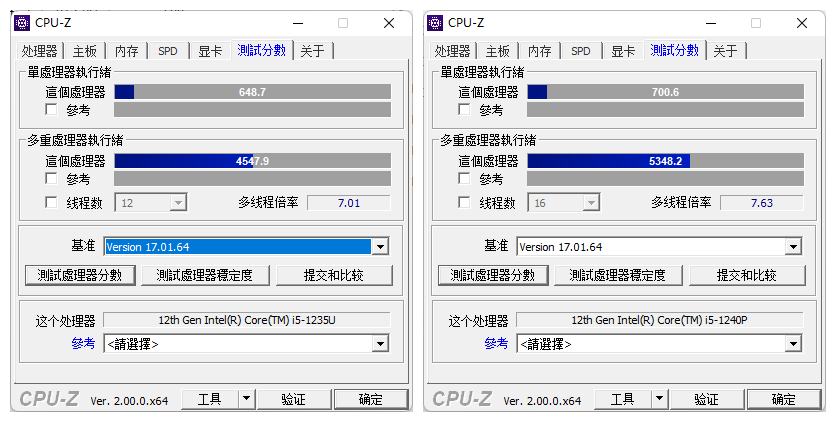Open SPD tab in right CPU-Z window
Image resolution: width=836 pixels, height=422 pixels.
pos(581,51)
